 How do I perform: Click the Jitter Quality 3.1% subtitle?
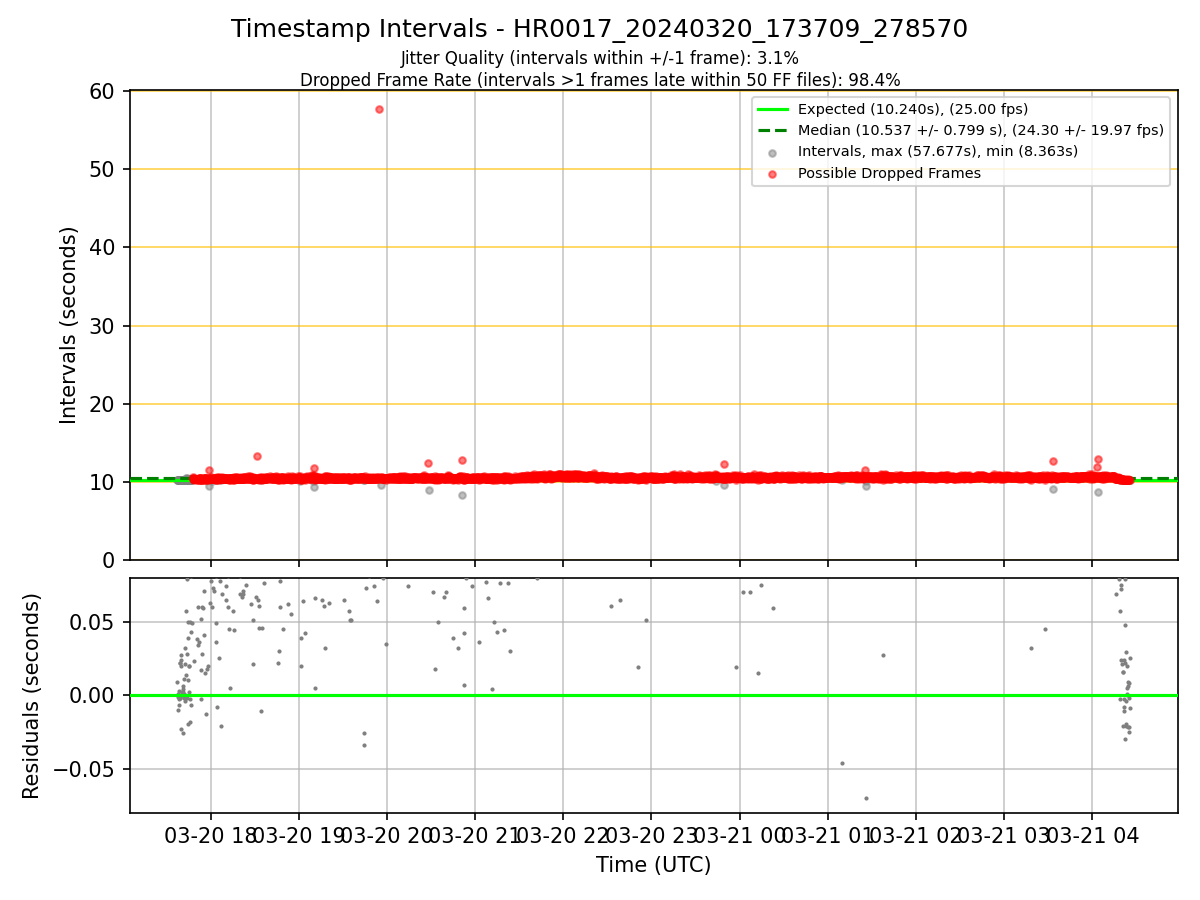599,58
